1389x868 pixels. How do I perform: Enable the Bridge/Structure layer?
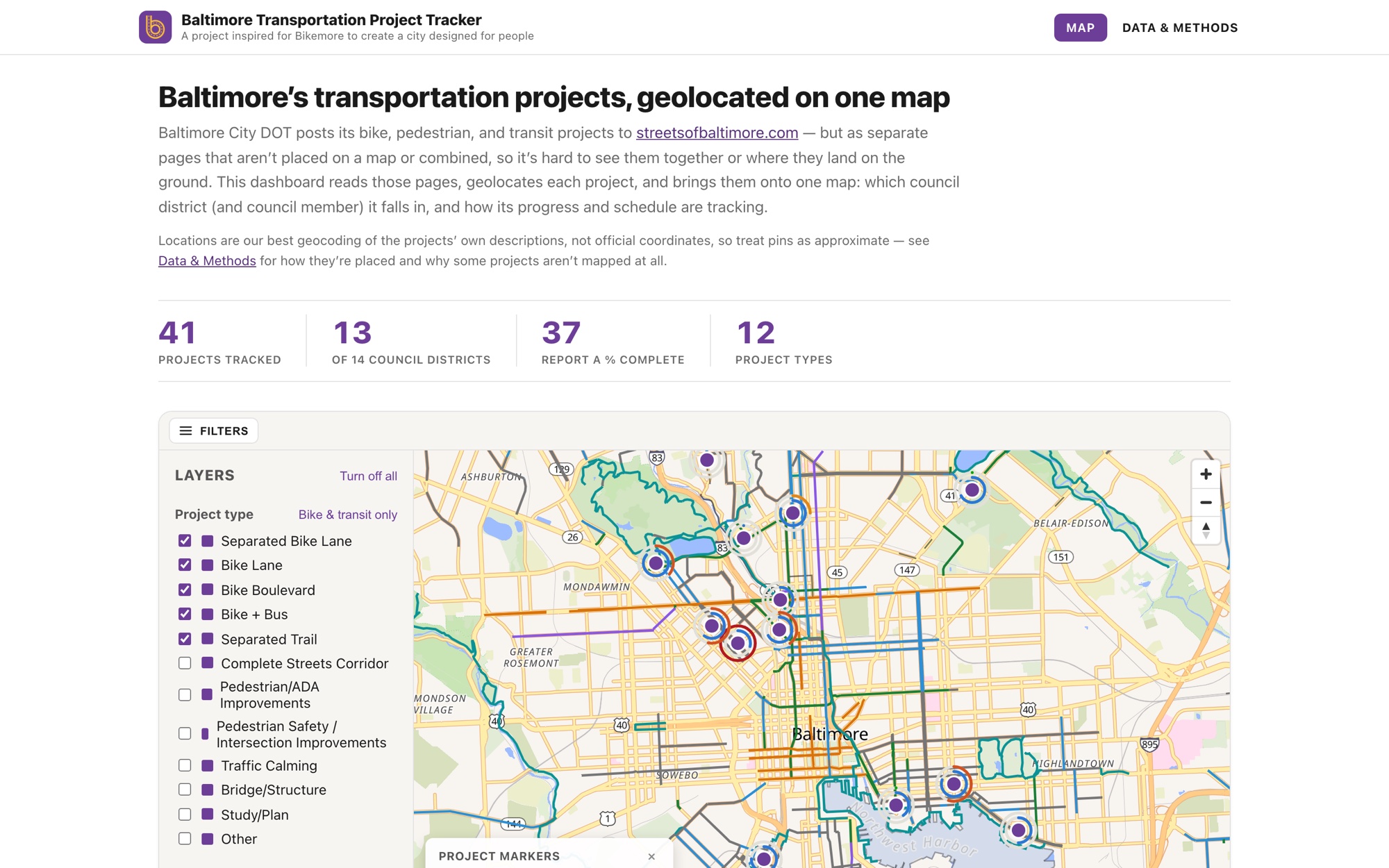click(185, 790)
